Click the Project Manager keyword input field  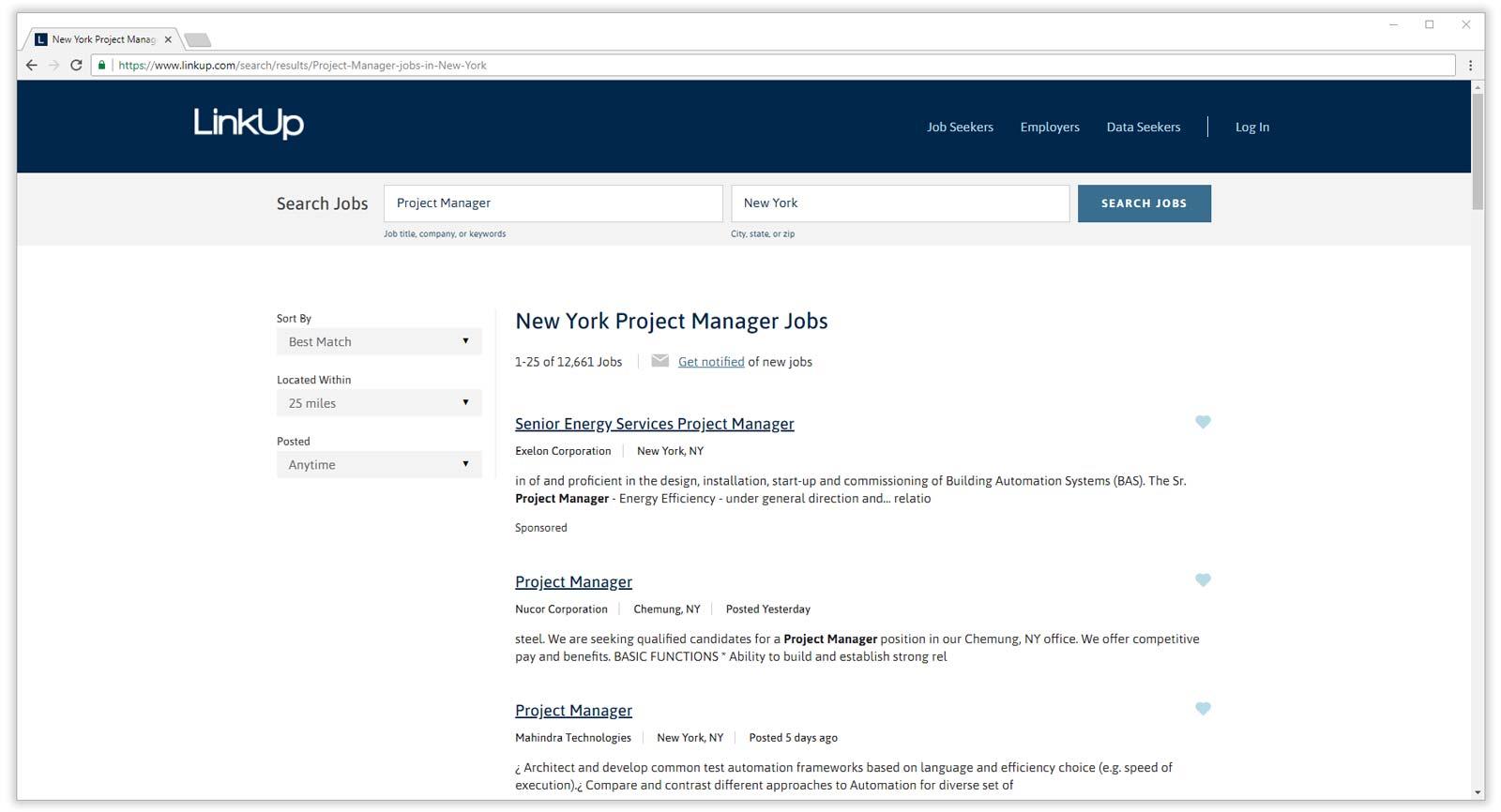(553, 203)
